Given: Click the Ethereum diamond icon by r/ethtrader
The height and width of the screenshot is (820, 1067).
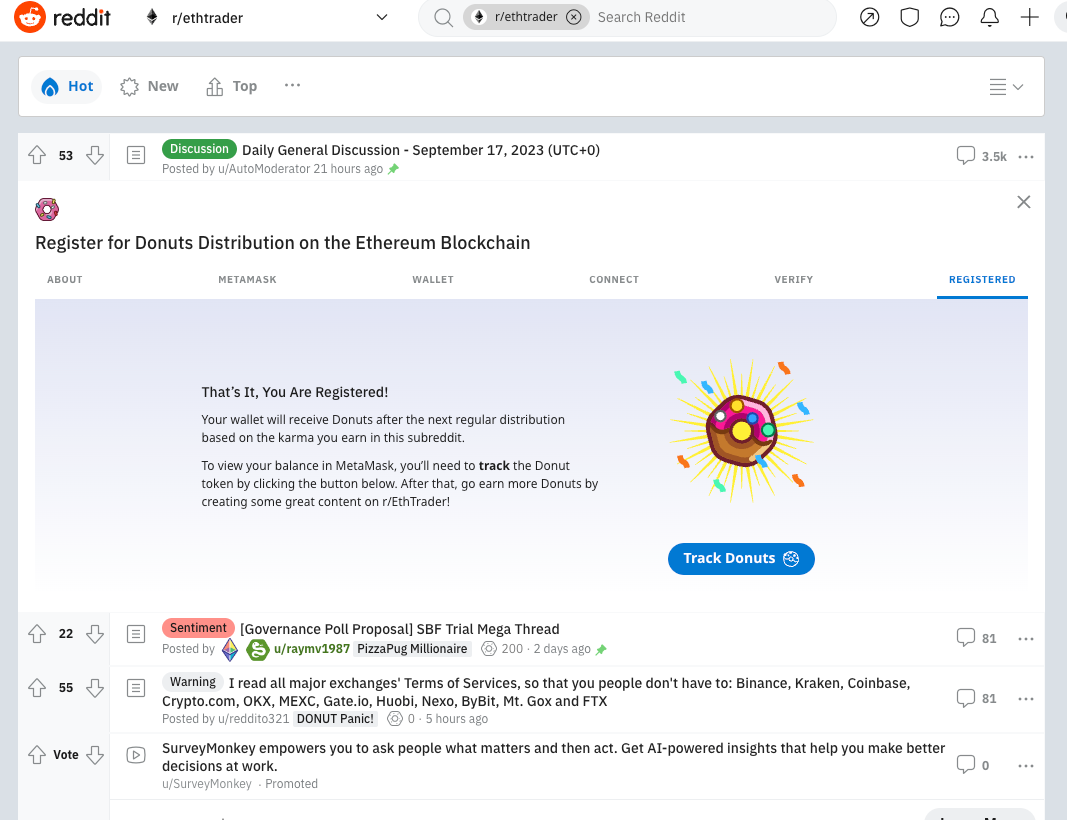Looking at the screenshot, I should coord(152,17).
